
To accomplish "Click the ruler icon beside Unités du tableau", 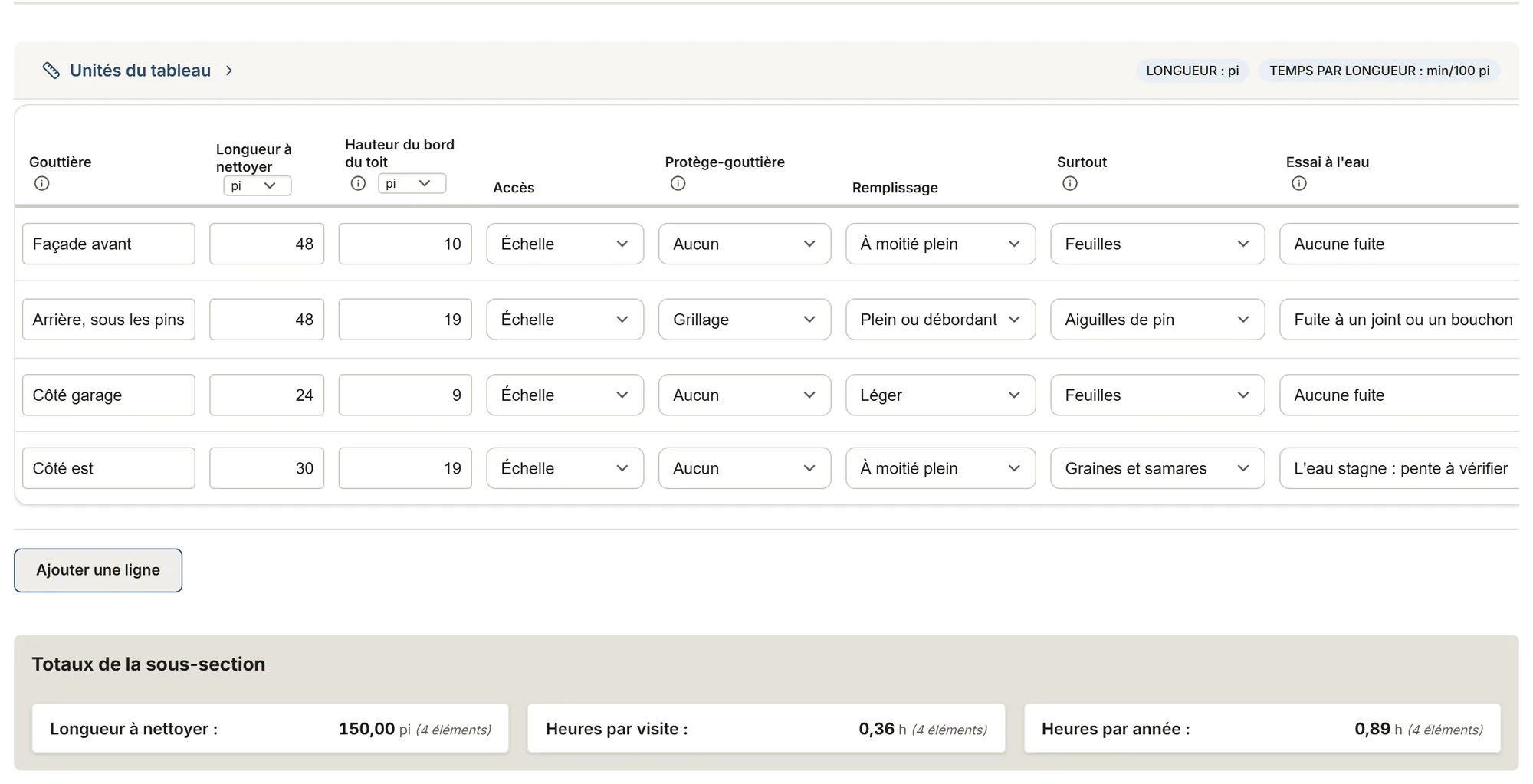I will (51, 71).
